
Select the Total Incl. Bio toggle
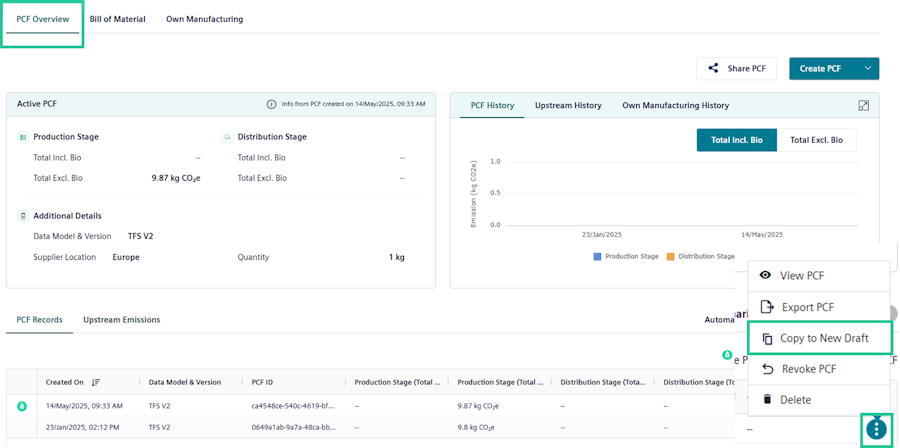(x=736, y=140)
